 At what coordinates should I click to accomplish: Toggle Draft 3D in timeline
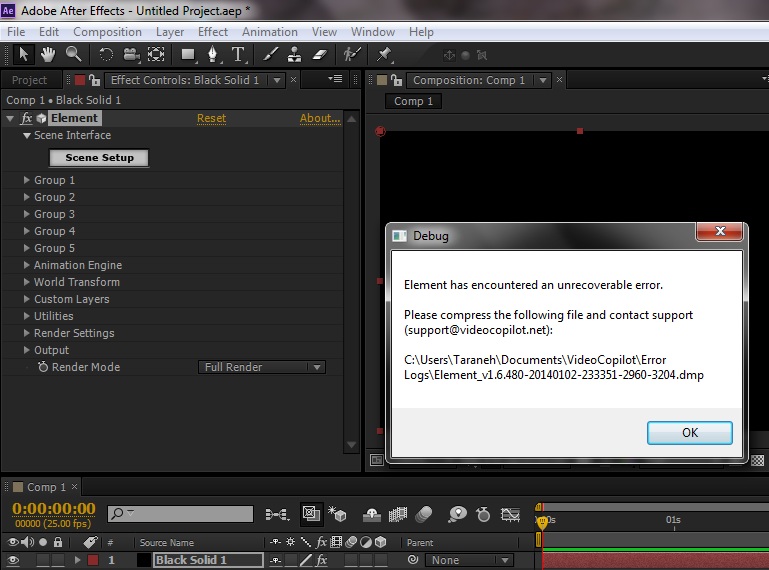[x=337, y=514]
